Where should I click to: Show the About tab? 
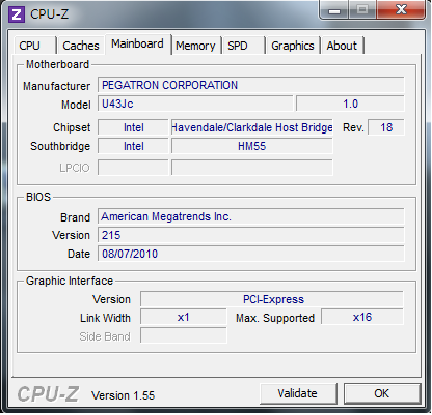click(342, 45)
